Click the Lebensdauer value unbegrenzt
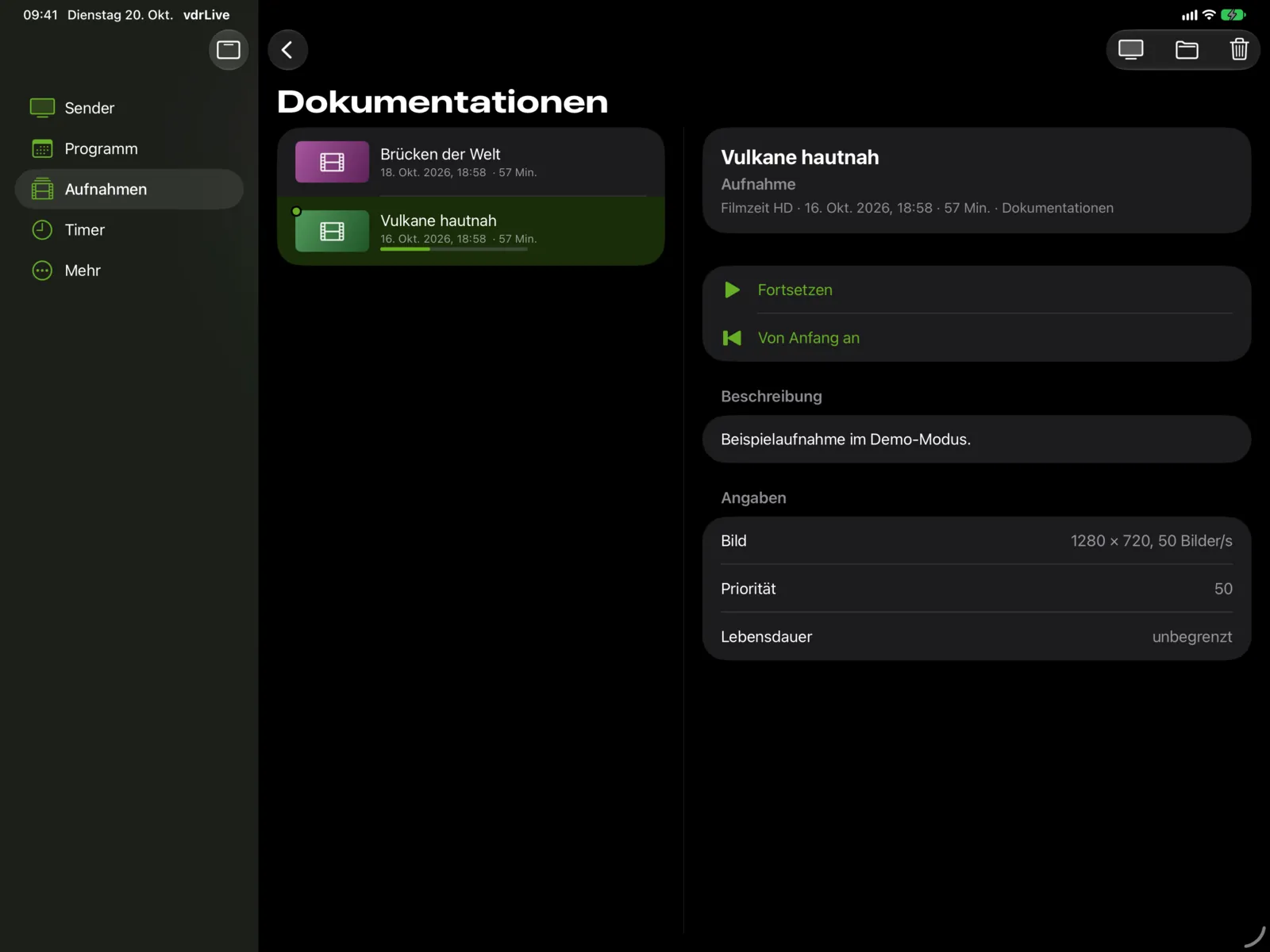Screen dimensions: 1270x952 (1192, 637)
